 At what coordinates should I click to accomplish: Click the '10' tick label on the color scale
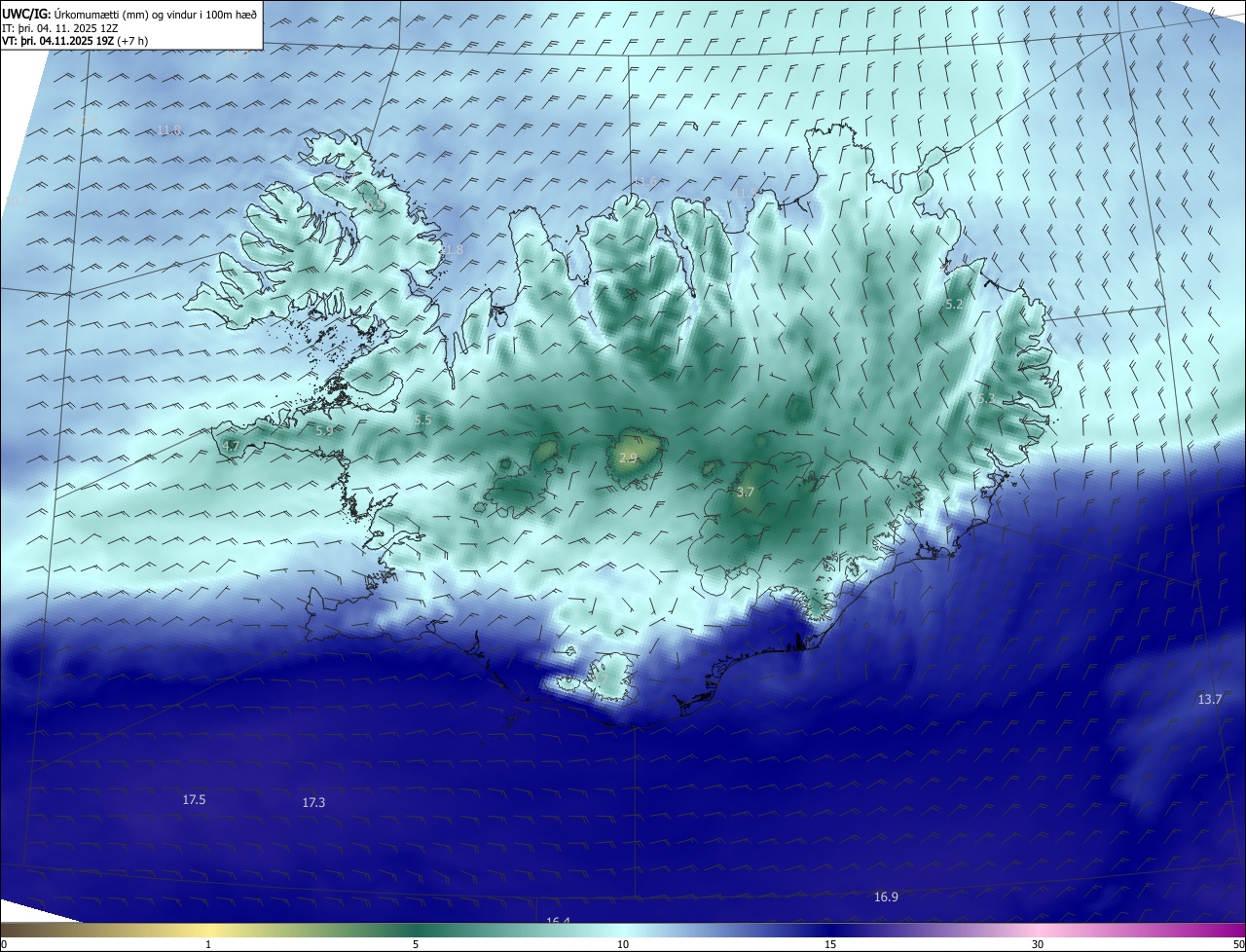click(x=623, y=944)
